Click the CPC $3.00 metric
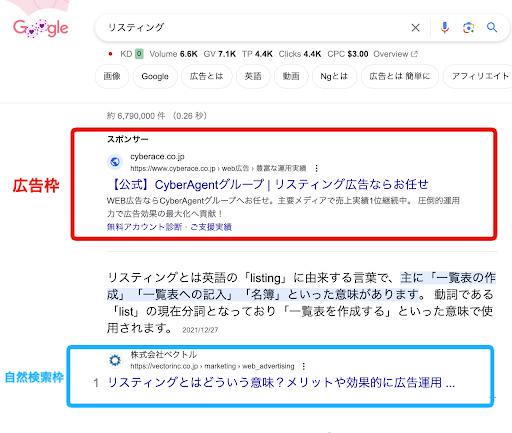The height and width of the screenshot is (433, 512). pyautogui.click(x=348, y=54)
